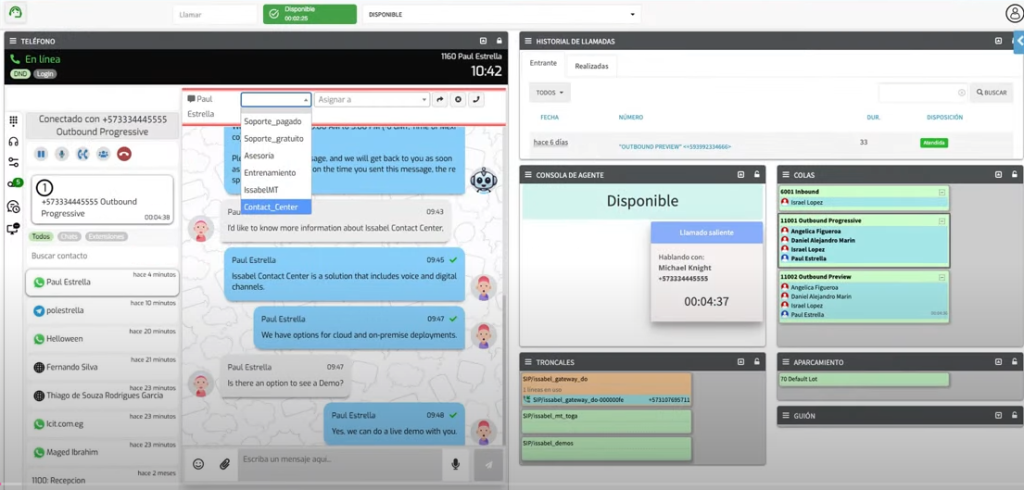Transfer the active call
This screenshot has height=490, width=1024.
click(82, 154)
